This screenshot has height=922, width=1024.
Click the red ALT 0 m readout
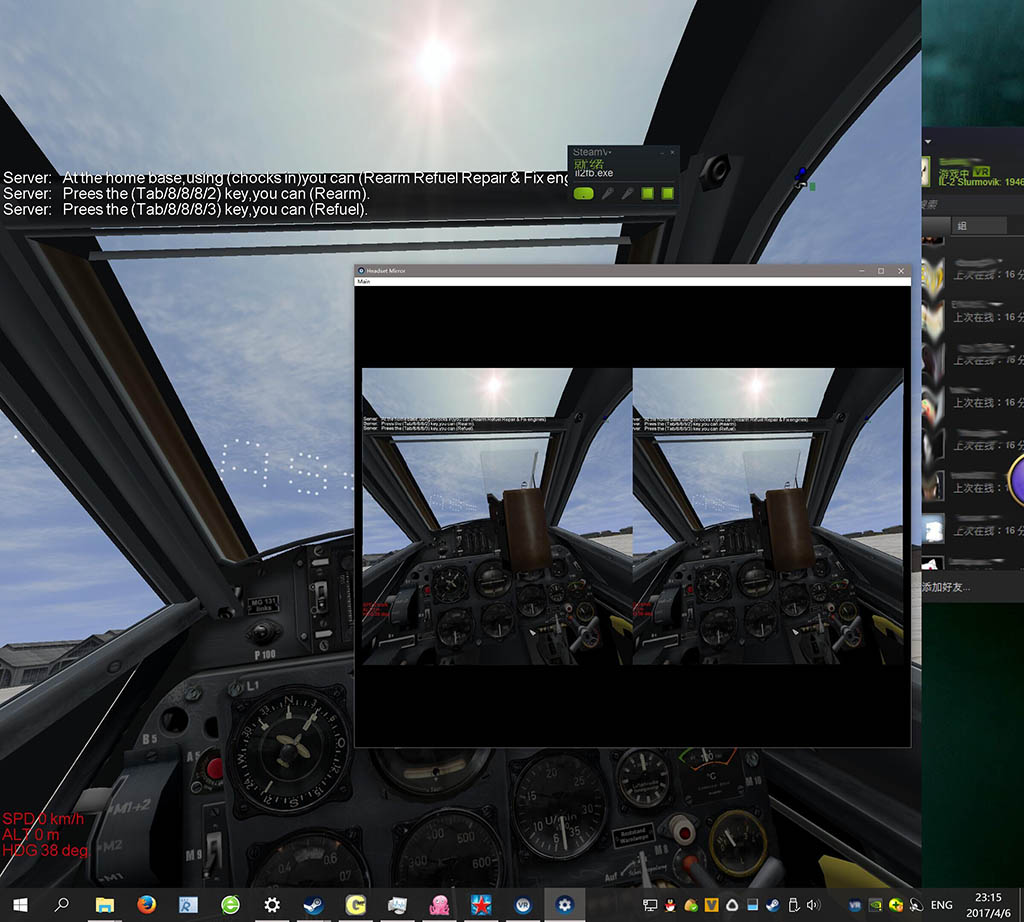[x=31, y=835]
